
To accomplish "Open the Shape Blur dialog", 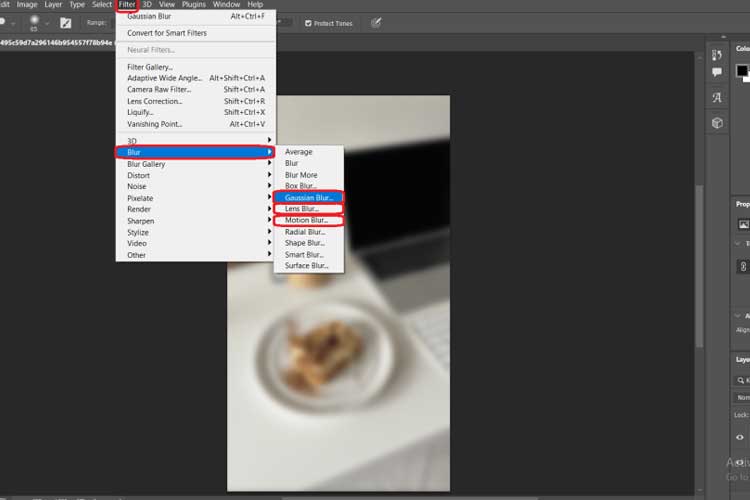I will [x=309, y=243].
